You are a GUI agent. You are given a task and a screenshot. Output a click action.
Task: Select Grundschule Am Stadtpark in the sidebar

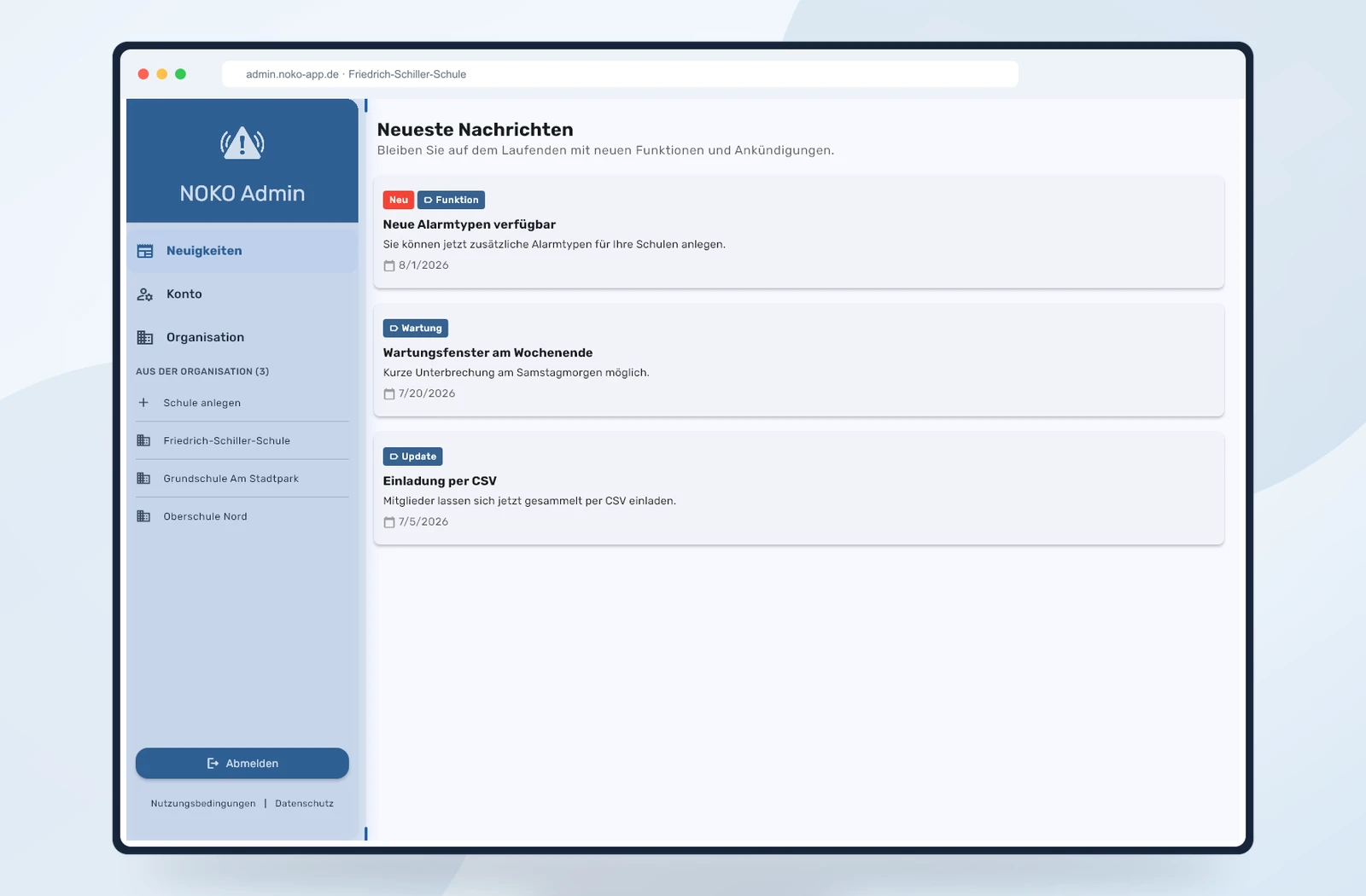coord(242,479)
